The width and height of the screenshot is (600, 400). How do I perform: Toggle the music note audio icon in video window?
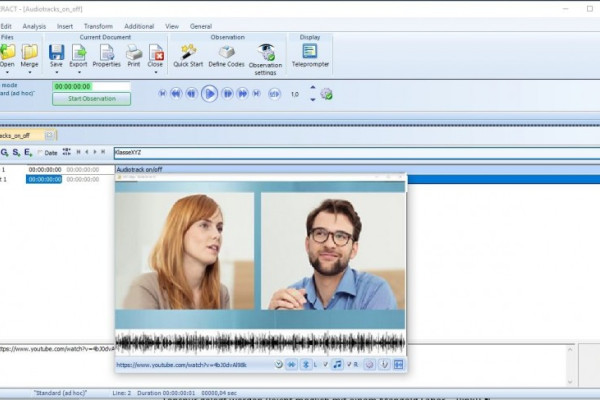(337, 364)
